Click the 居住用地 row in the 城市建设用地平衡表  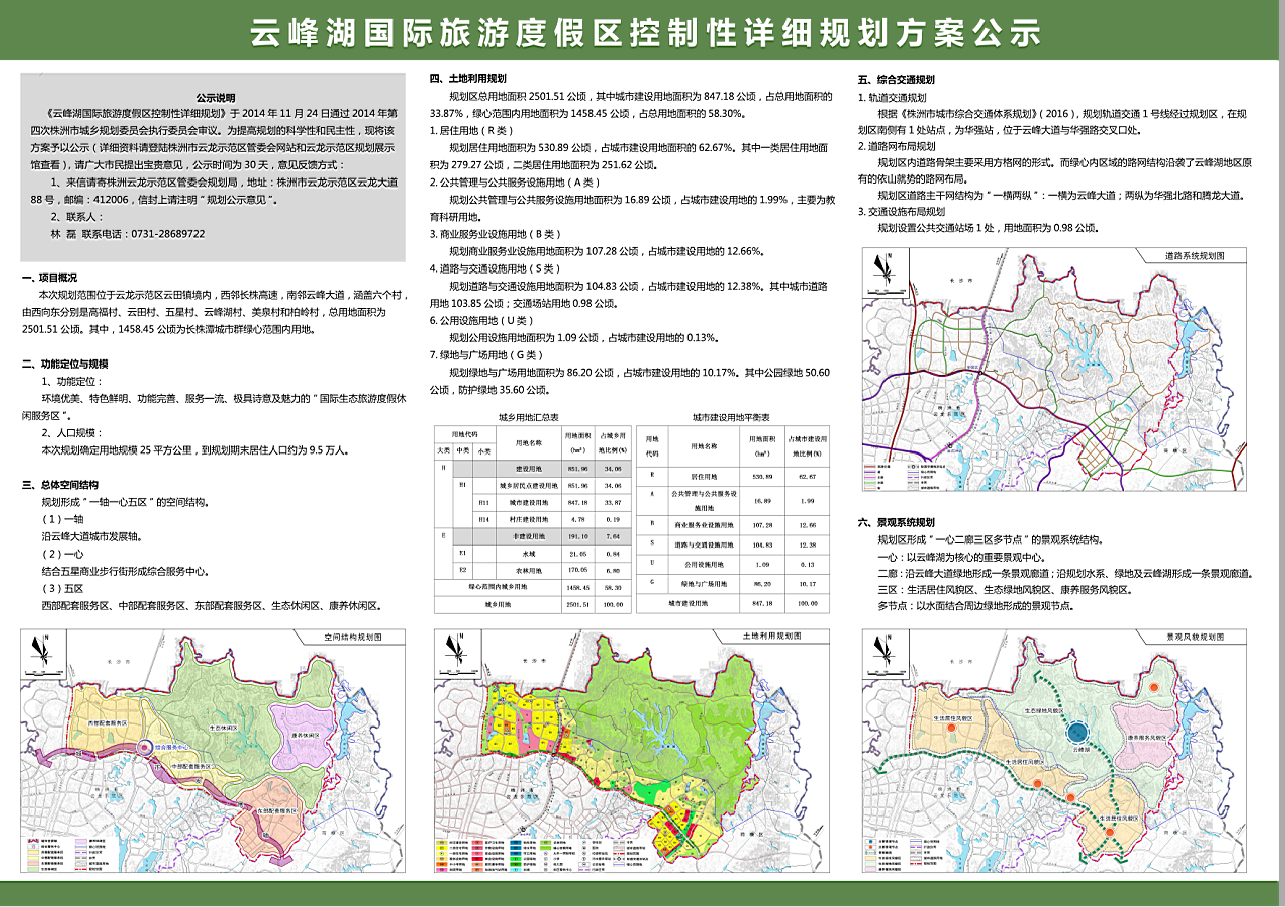pyautogui.click(x=736, y=477)
